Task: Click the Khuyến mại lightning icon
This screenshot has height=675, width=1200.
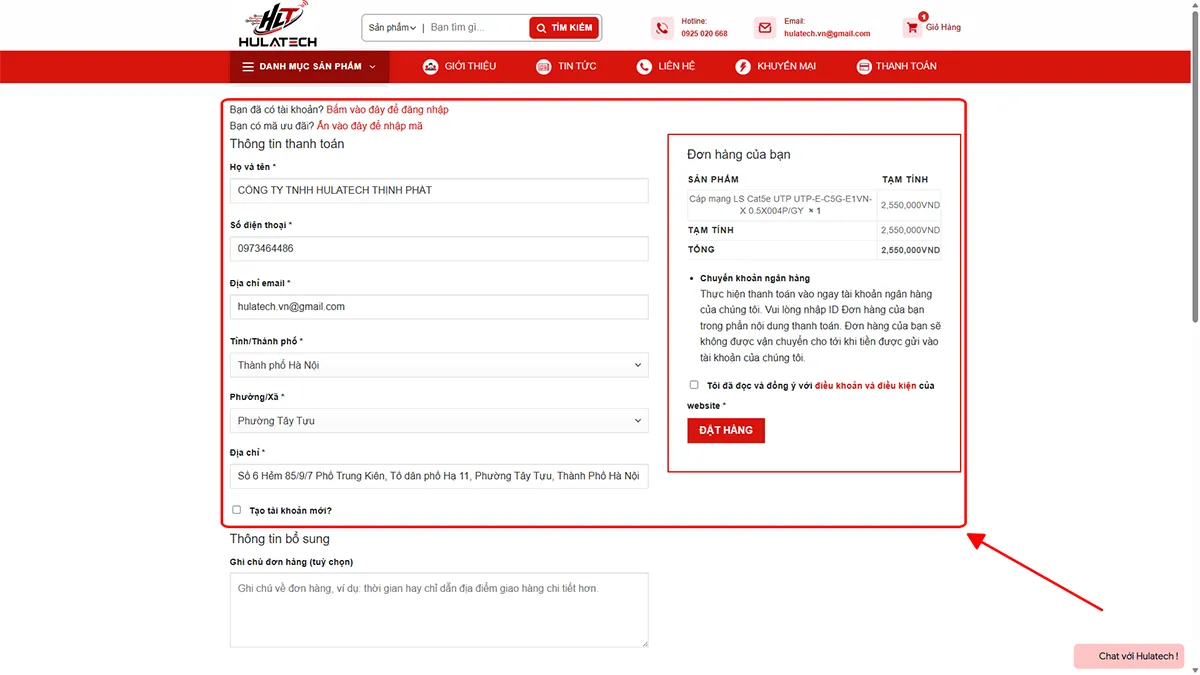Action: 743,67
